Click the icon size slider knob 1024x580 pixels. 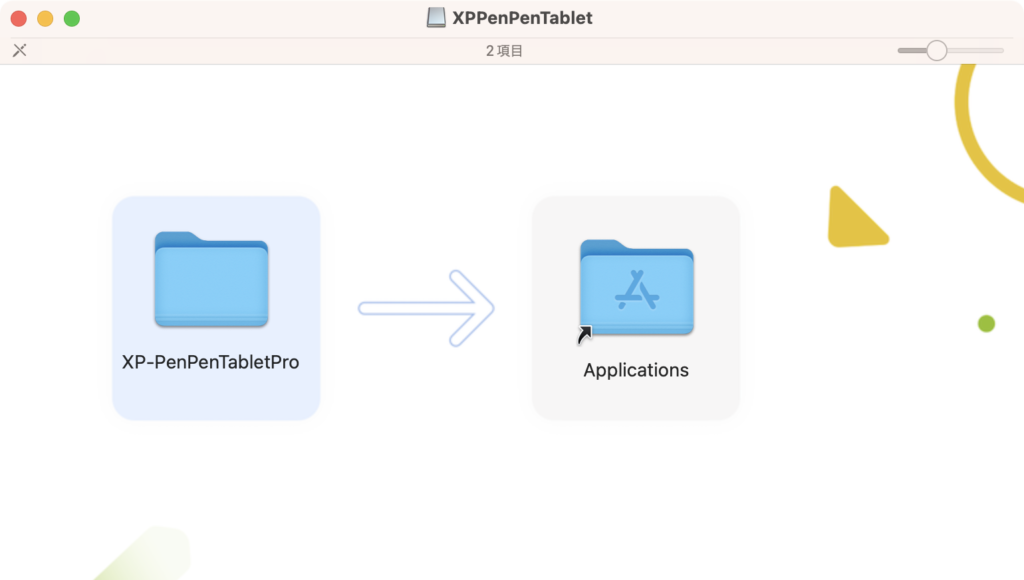[x=936, y=50]
